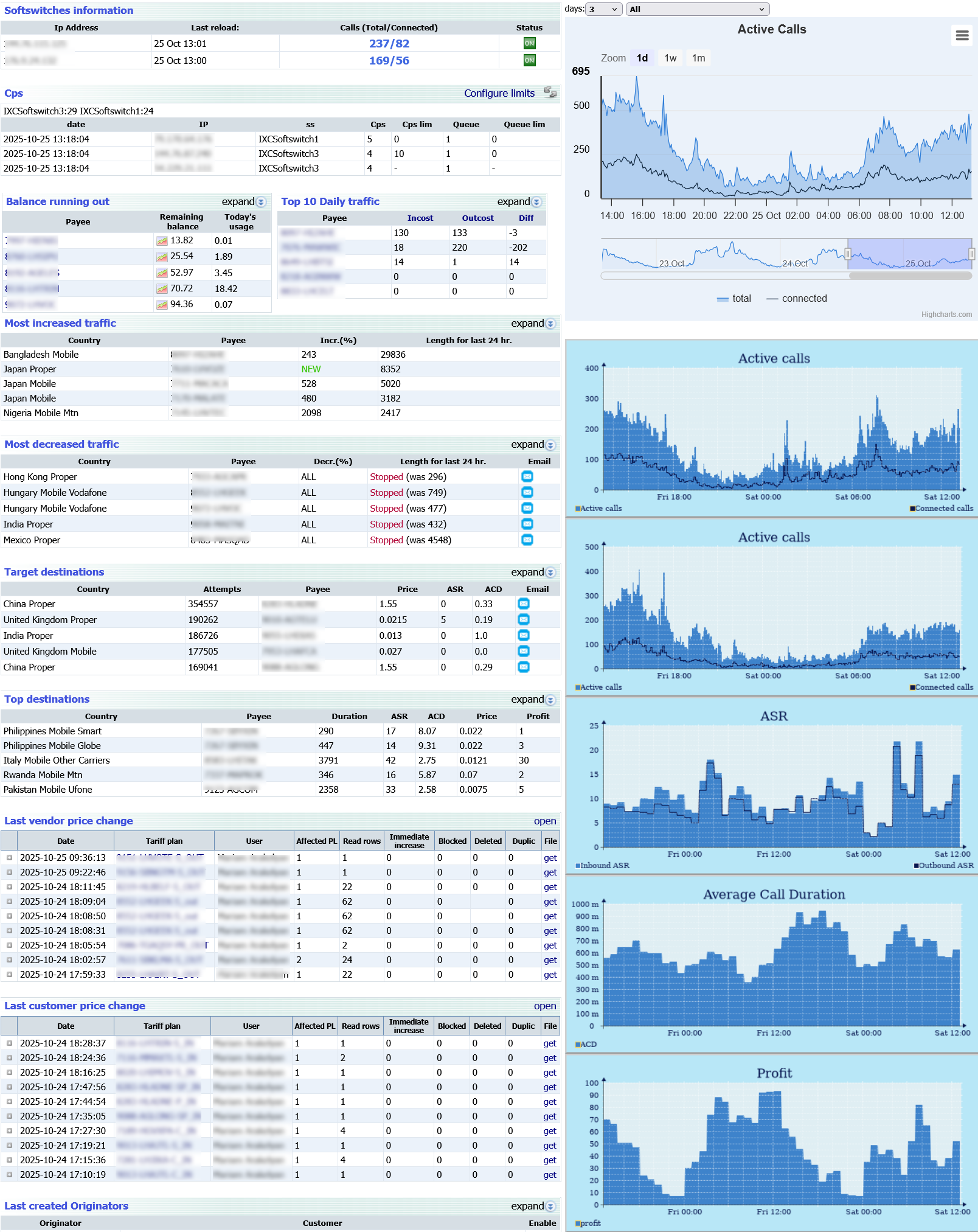Screen dimensions: 978x1232
Task: Select the 1w zoom tab
Action: pos(670,58)
